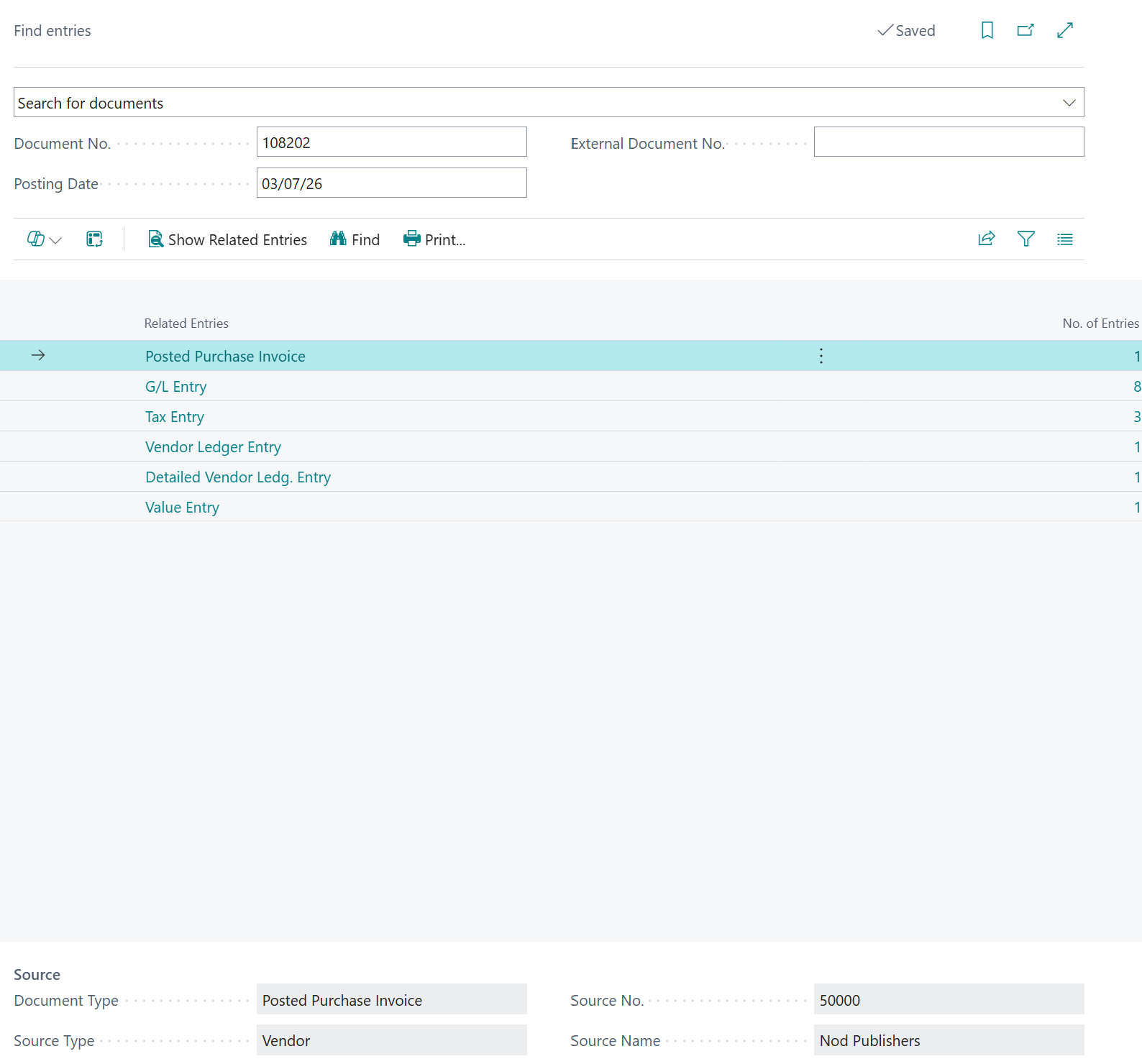Open the Value Entry link

click(182, 508)
